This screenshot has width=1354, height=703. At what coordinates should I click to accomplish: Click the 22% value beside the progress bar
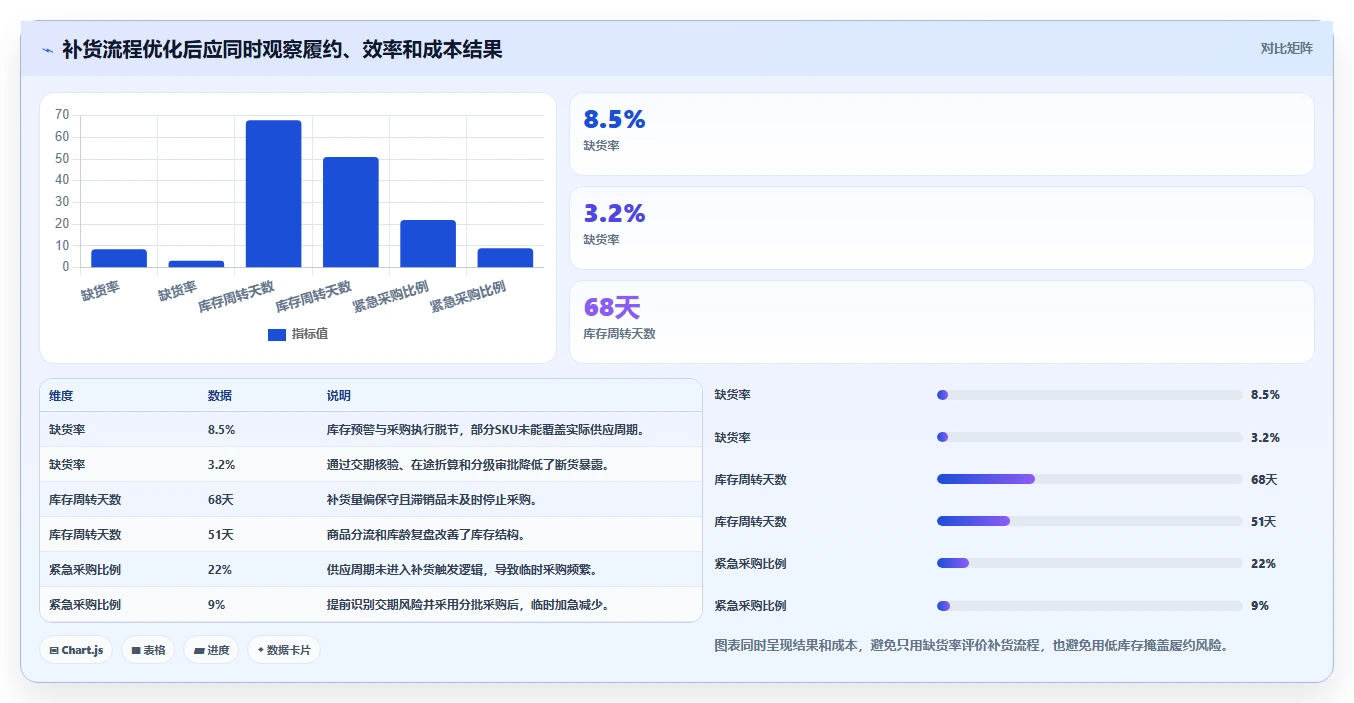(1263, 564)
